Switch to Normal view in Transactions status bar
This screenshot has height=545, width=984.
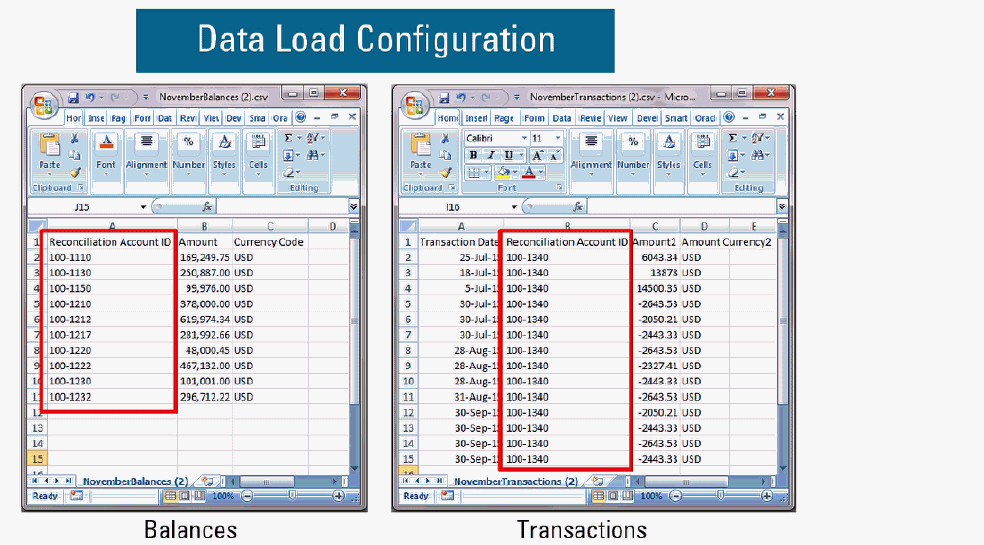(x=599, y=496)
